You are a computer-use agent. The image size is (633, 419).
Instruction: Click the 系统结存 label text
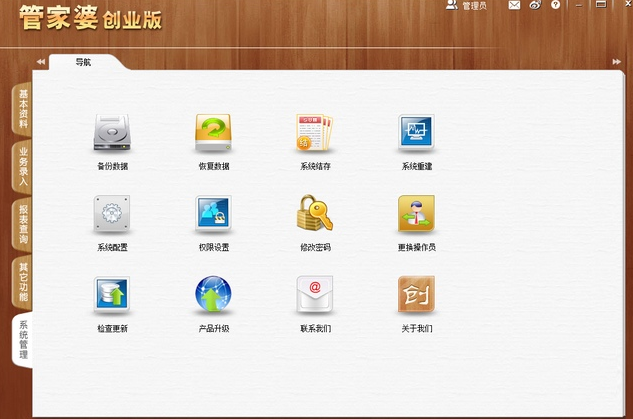315,166
